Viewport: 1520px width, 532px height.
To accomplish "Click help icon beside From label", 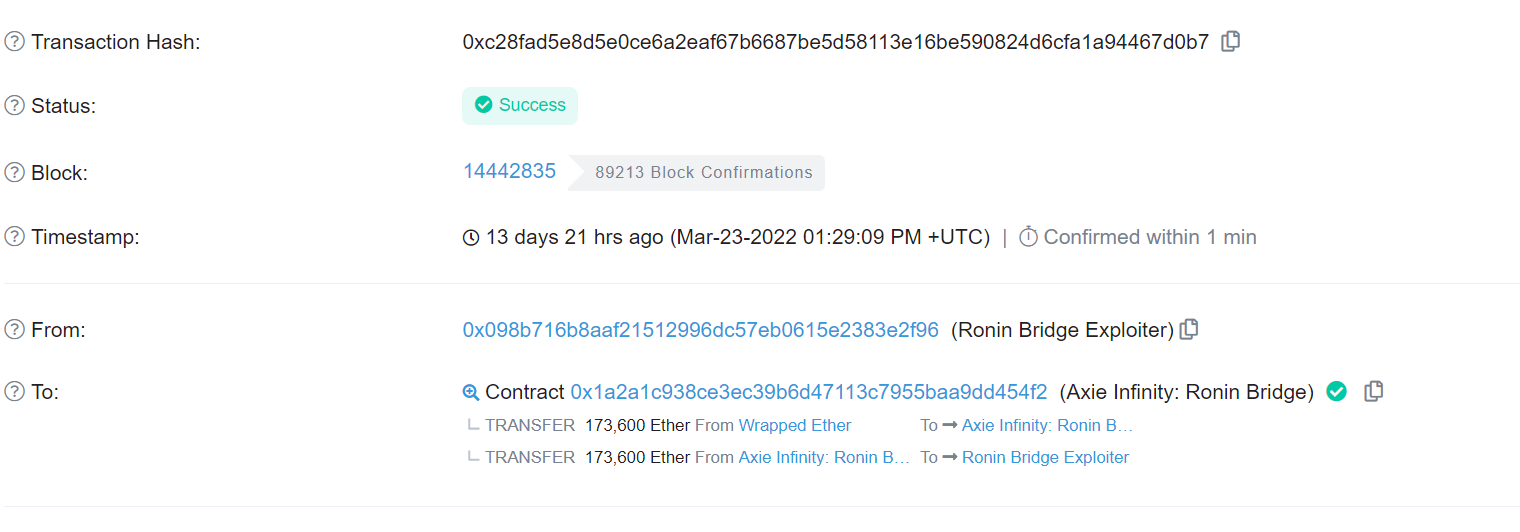I will [14, 330].
